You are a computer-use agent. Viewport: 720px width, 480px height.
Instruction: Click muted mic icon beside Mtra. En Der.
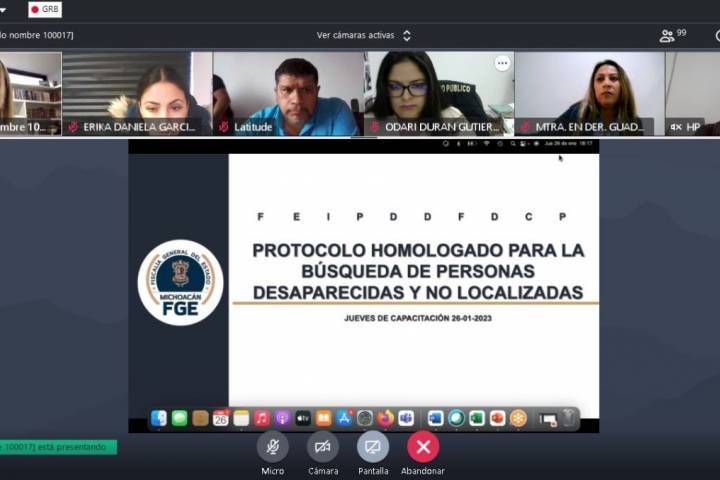(x=524, y=127)
